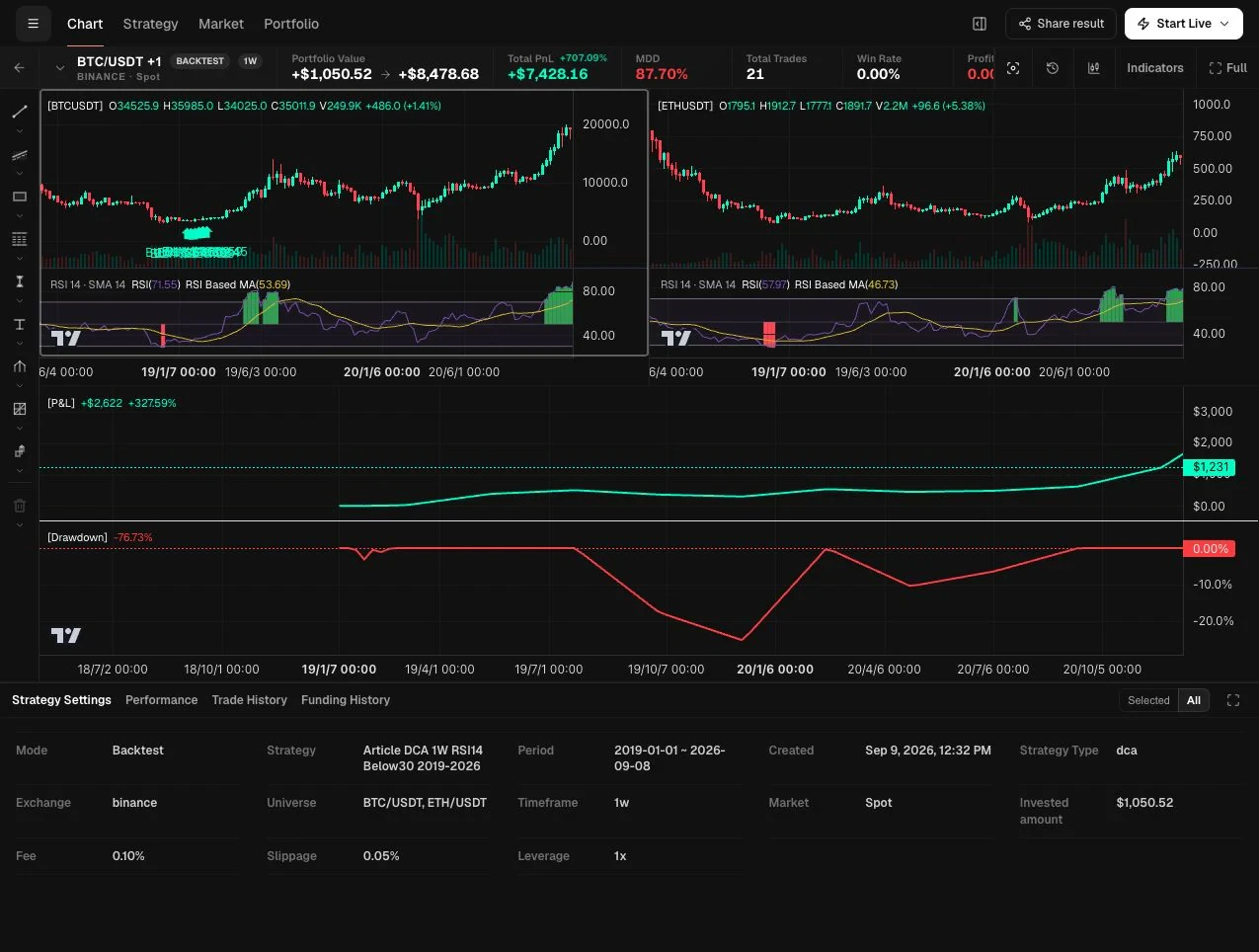Click the BTCUSDT chart legend label
Image resolution: width=1259 pixels, height=952 pixels.
tap(75, 106)
